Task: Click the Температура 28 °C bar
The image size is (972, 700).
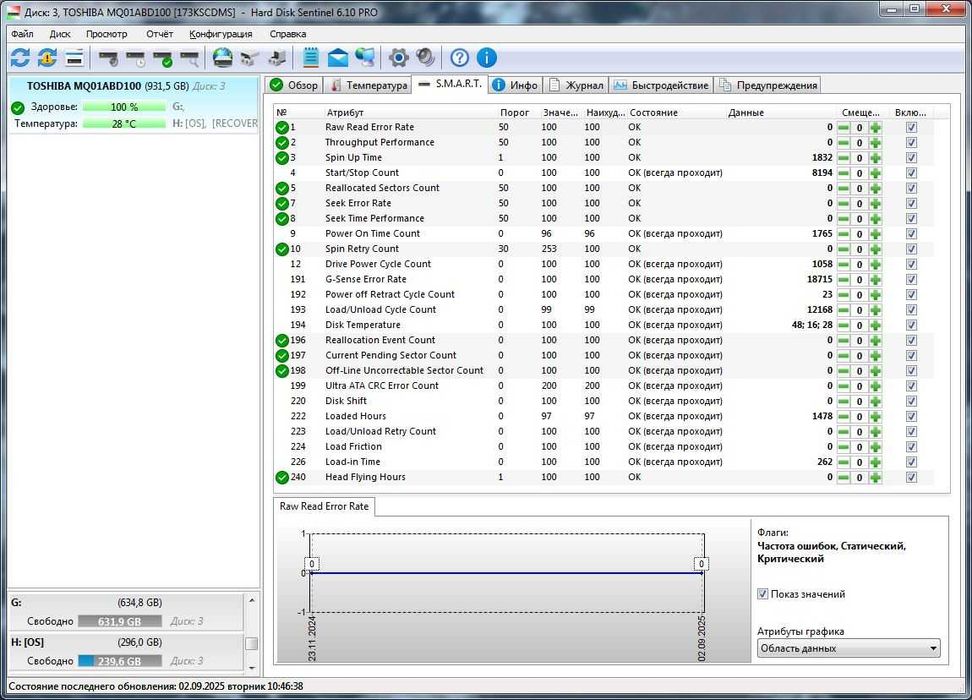Action: coord(124,123)
